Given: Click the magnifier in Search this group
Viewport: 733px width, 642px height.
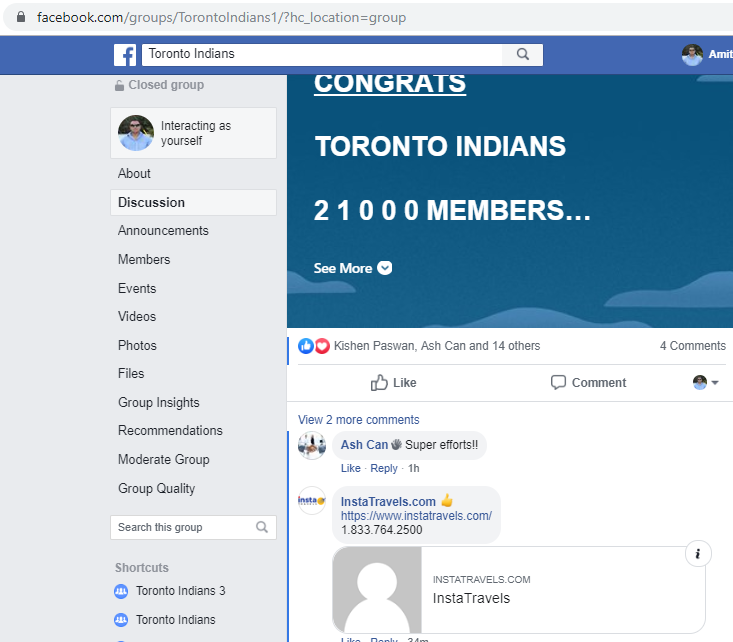Looking at the screenshot, I should 262,527.
